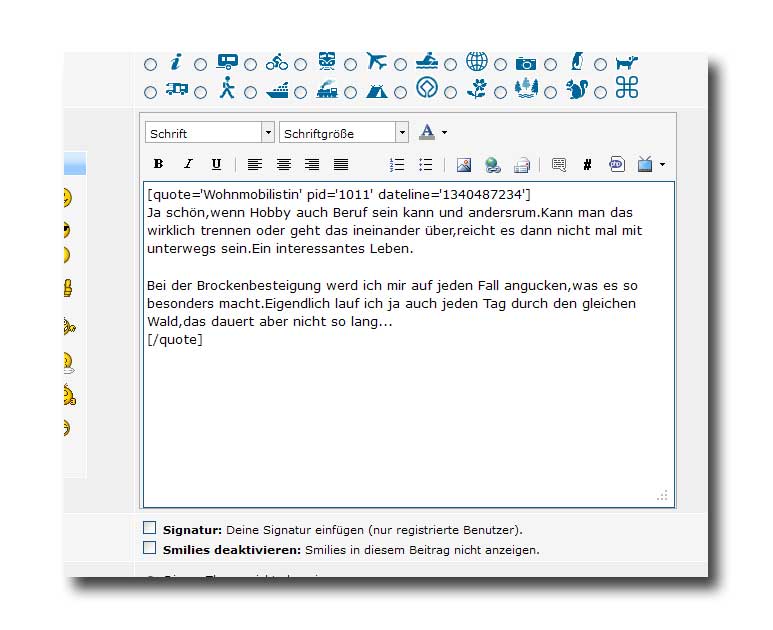The height and width of the screenshot is (630, 773).
Task: Center align the post text
Action: point(284,165)
